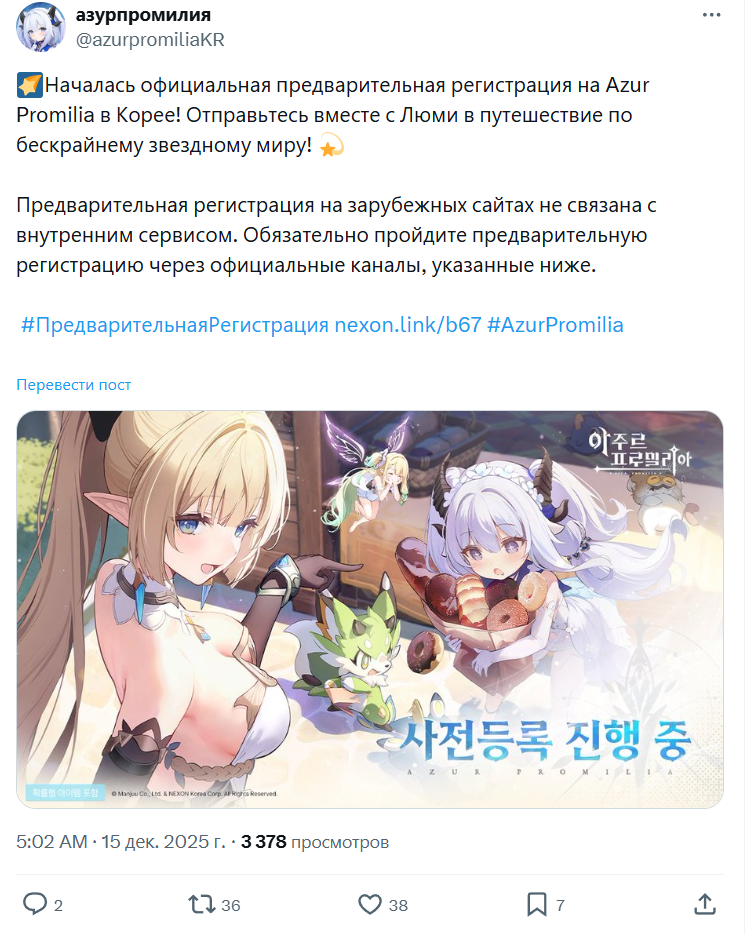Like the post with heart icon
This screenshot has width=749, height=934.
370,904
